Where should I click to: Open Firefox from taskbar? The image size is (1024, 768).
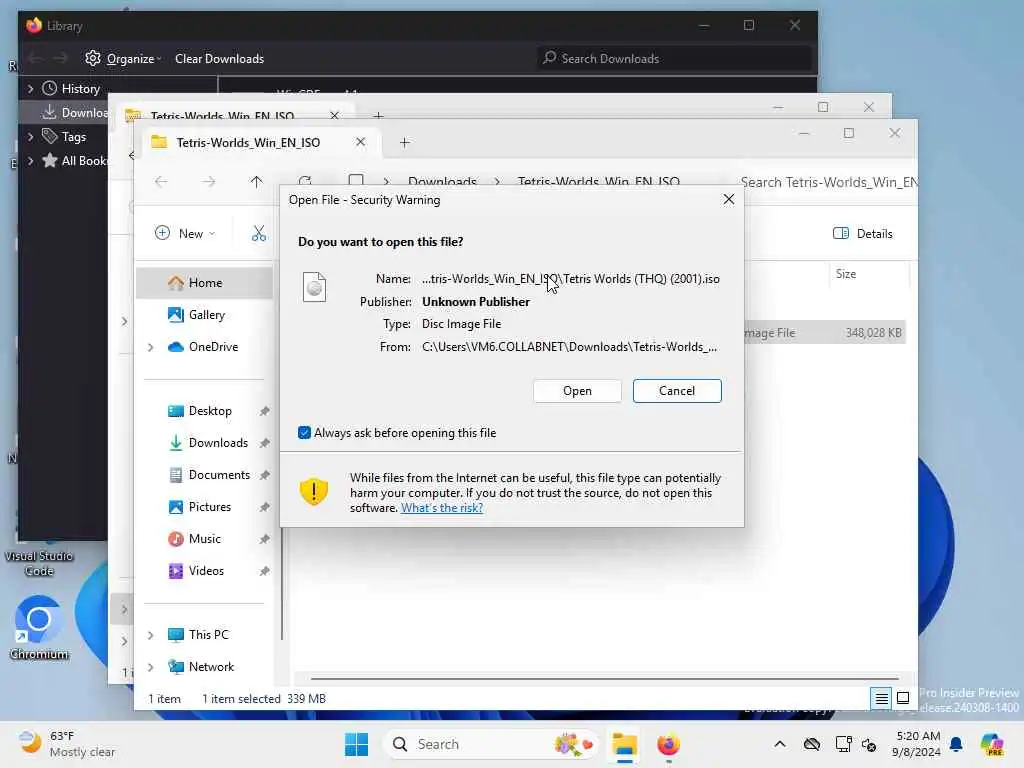[668, 744]
